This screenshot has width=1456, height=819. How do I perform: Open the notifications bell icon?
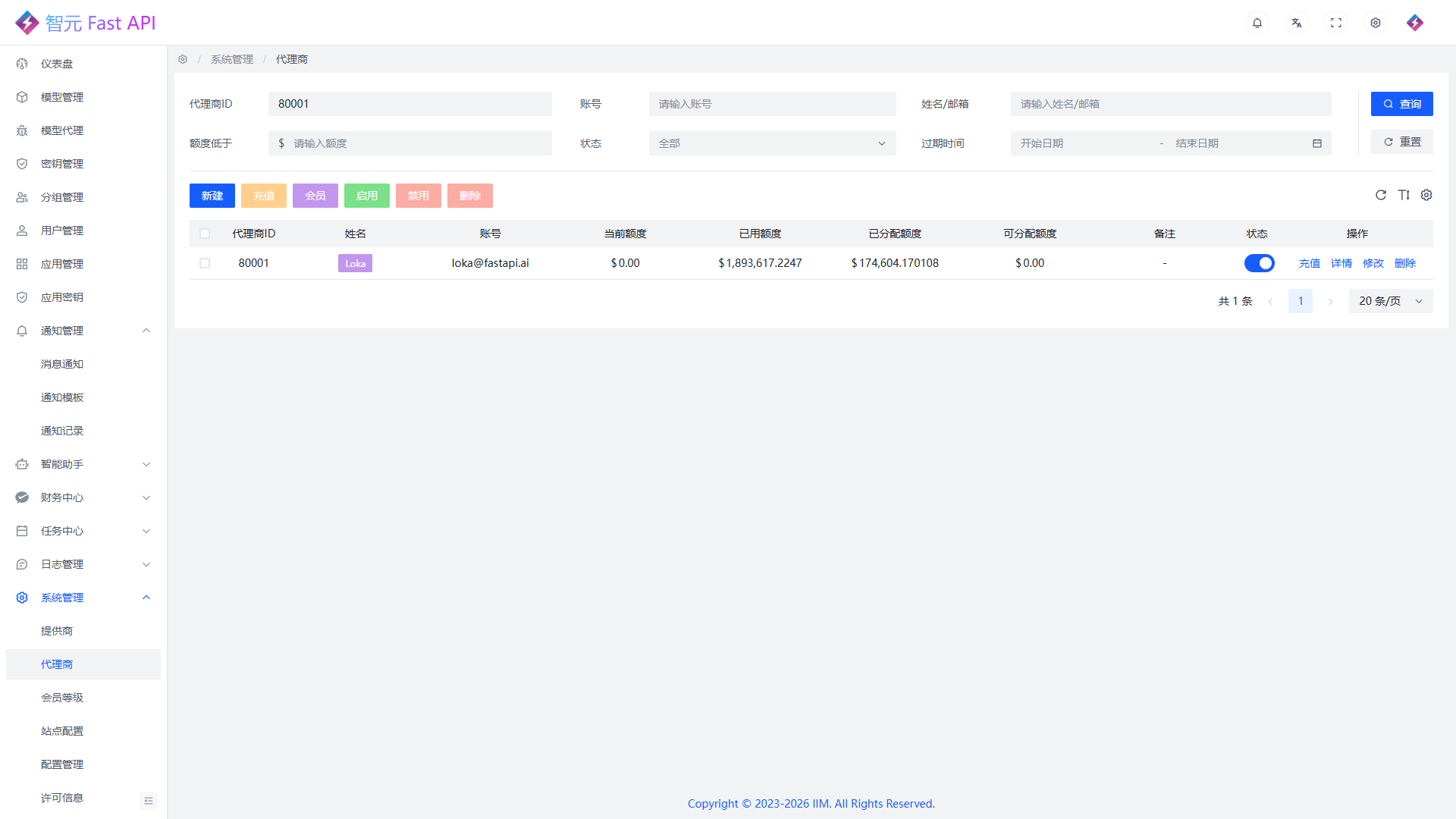(1257, 23)
